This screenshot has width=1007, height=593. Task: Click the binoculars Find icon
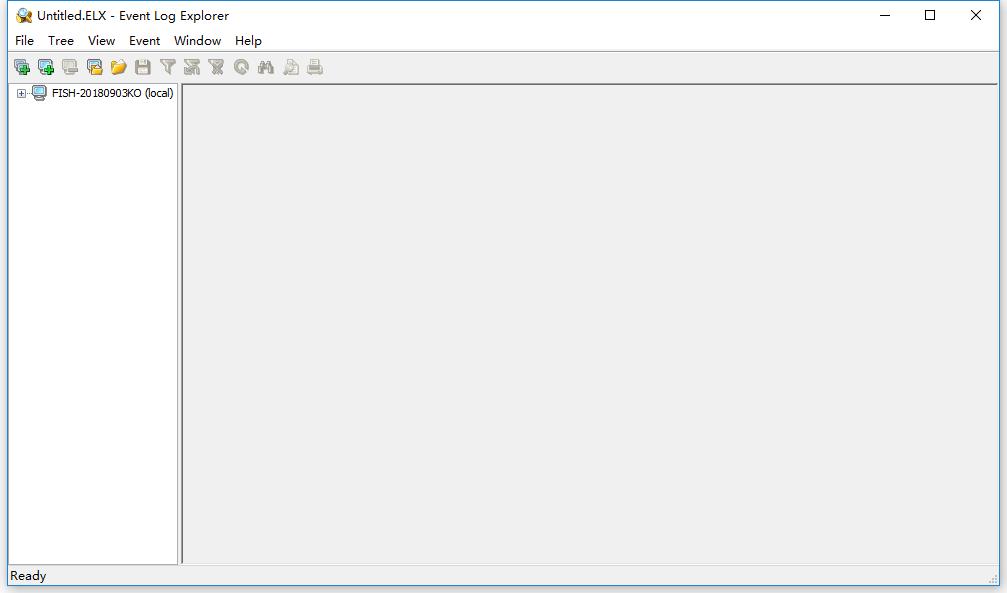pos(266,67)
